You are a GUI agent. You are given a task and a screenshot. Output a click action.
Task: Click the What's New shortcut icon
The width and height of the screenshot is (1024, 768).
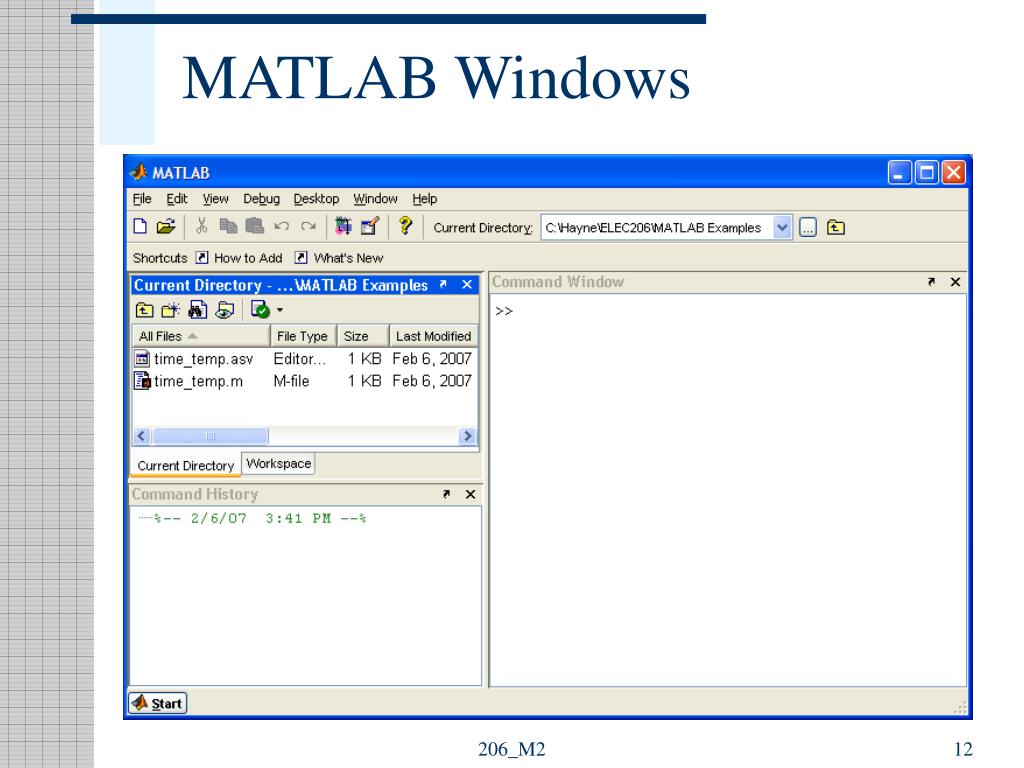[301, 258]
